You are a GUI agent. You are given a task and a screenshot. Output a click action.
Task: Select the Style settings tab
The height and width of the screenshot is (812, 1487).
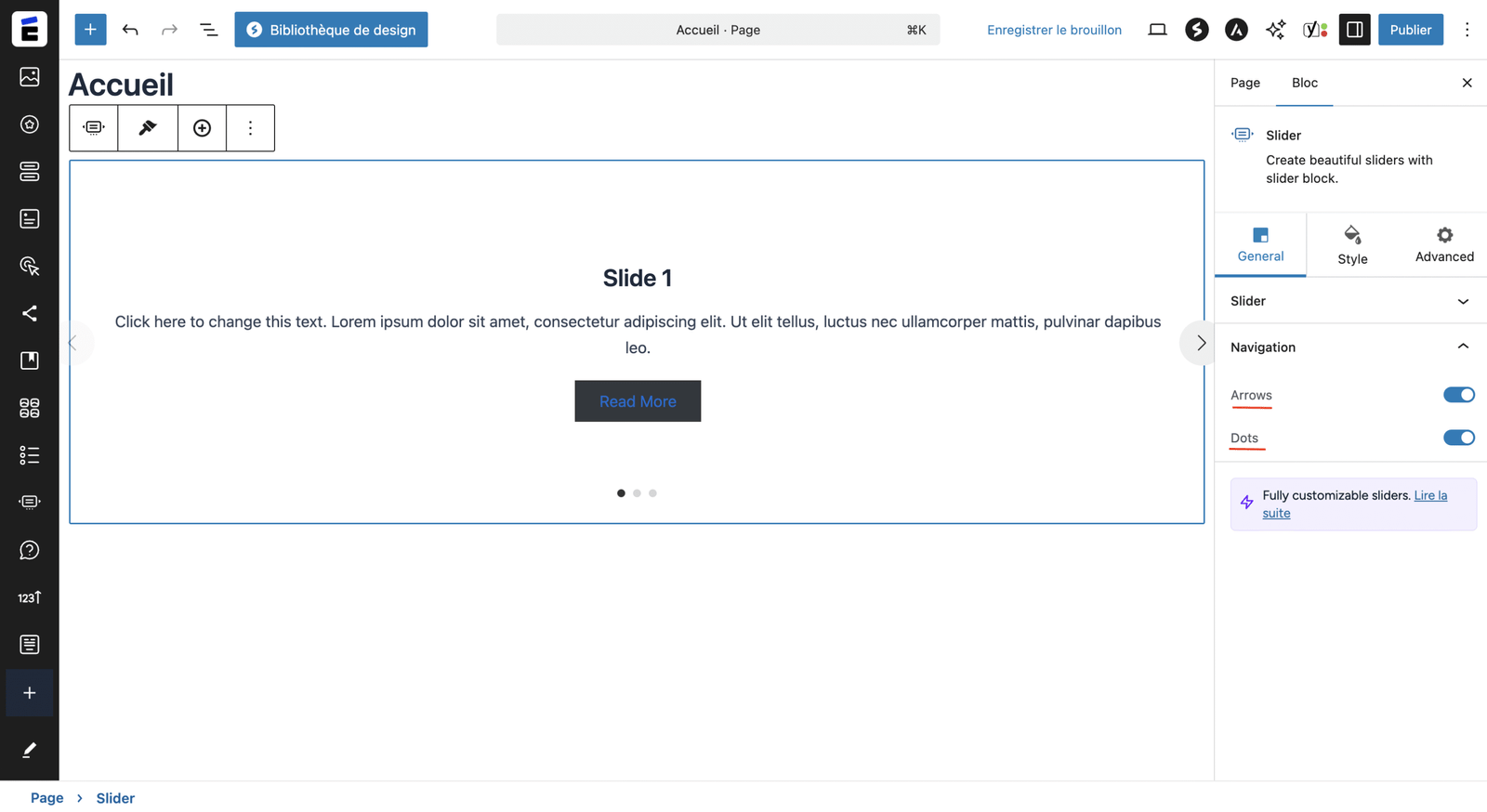point(1352,245)
